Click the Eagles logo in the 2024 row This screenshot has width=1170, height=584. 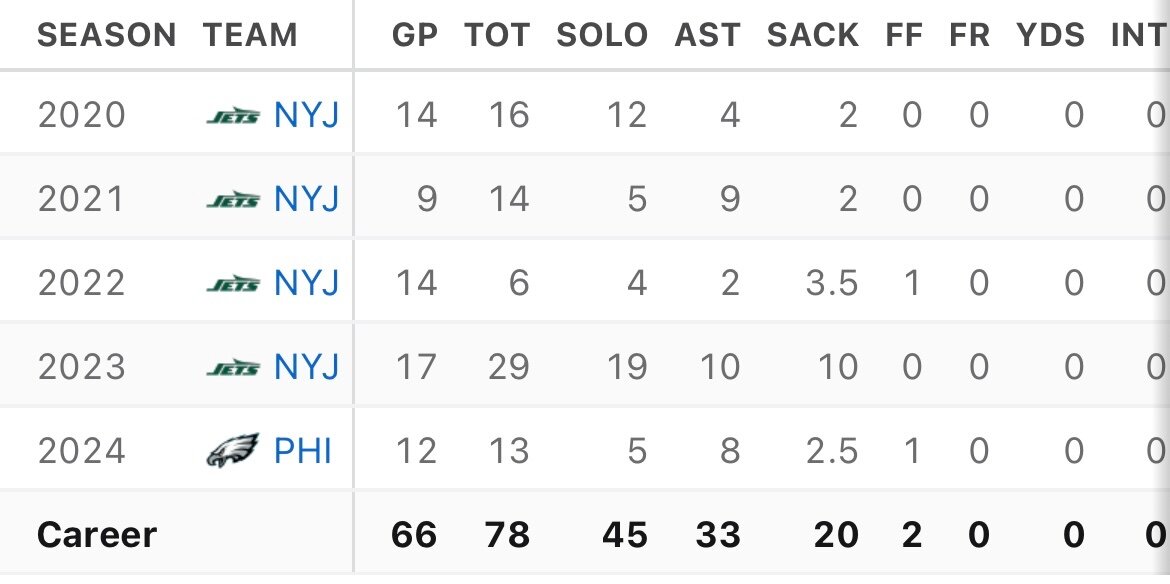(233, 451)
